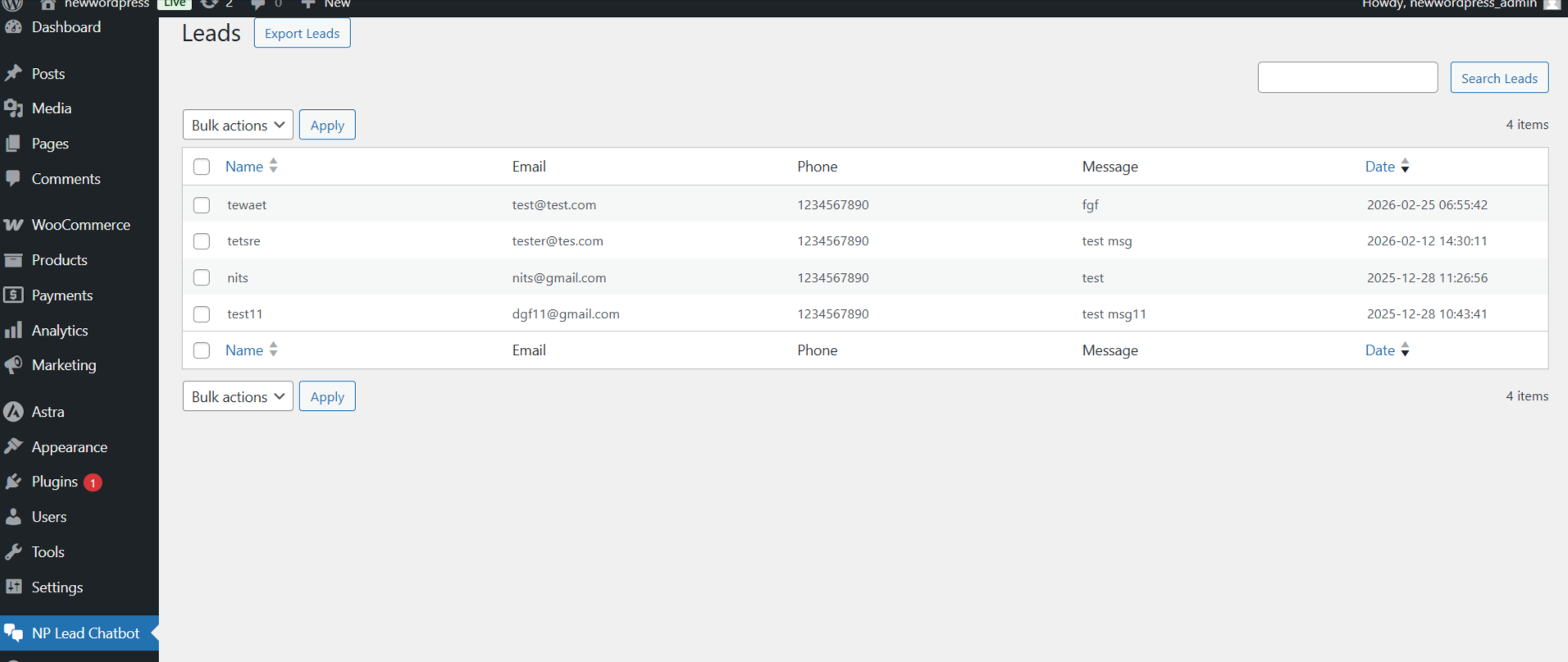Open the Products menu item

point(59,260)
